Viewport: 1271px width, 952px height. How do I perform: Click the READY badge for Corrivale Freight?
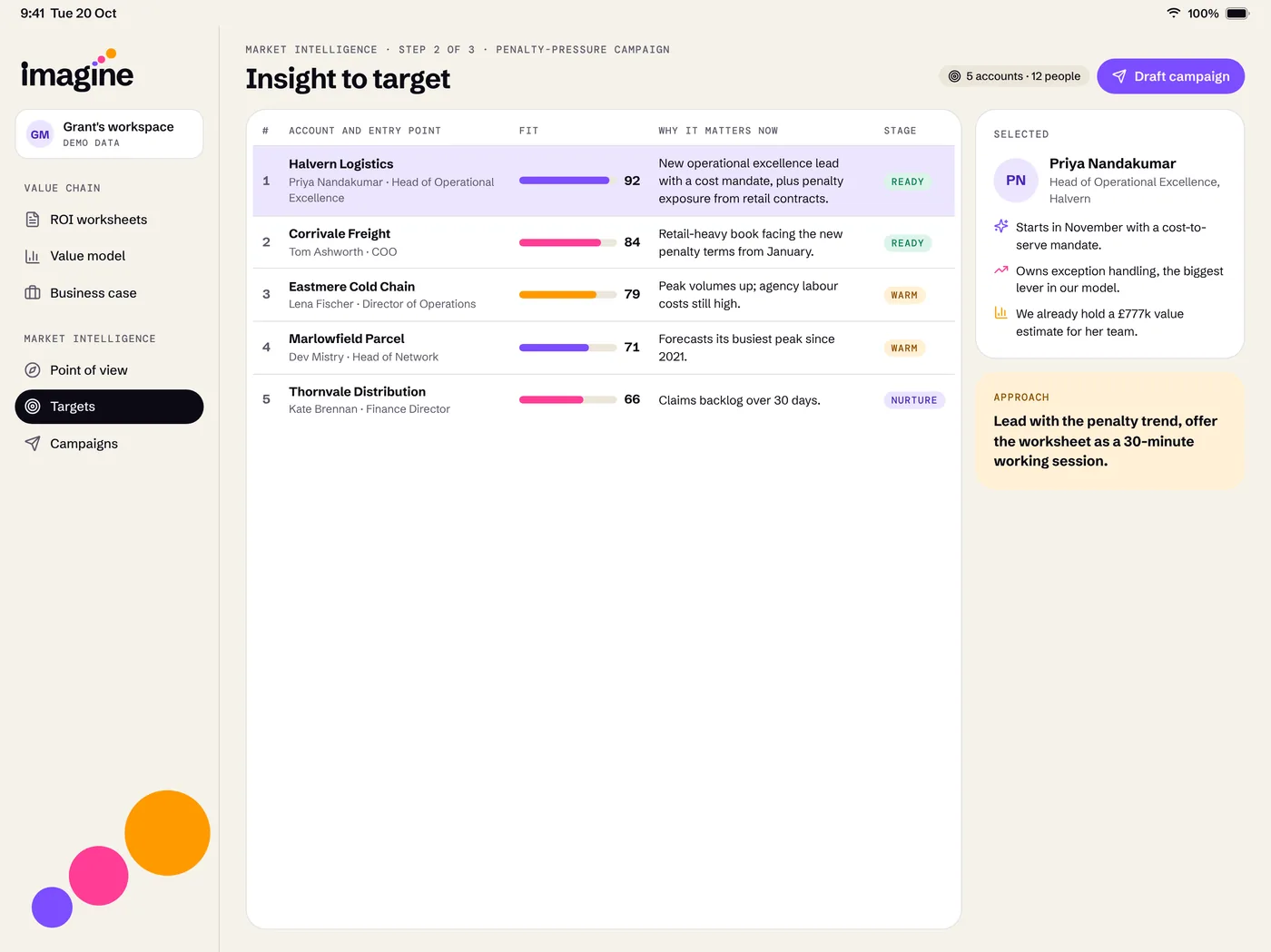pyautogui.click(x=908, y=243)
